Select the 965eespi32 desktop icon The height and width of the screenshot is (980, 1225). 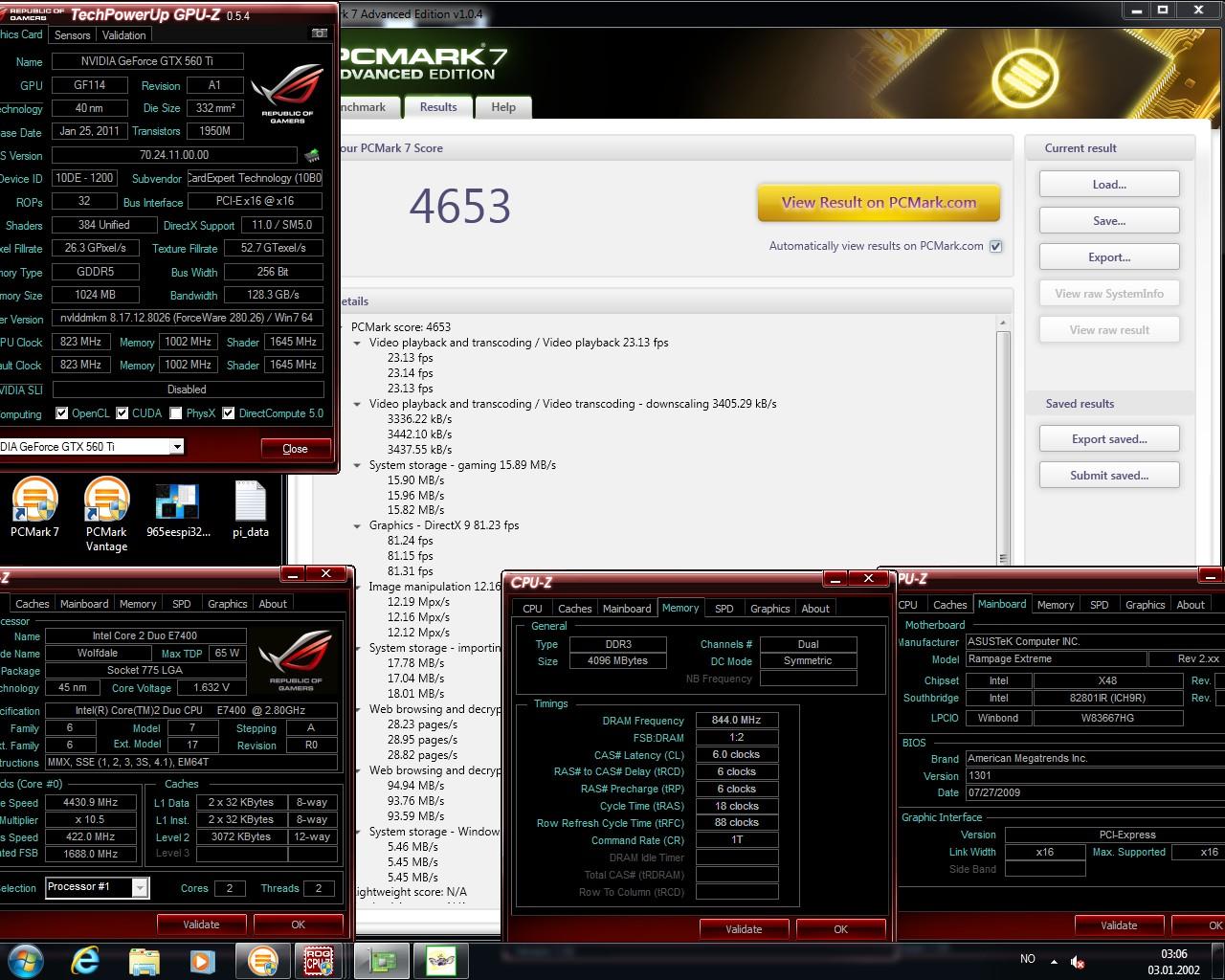(x=178, y=508)
